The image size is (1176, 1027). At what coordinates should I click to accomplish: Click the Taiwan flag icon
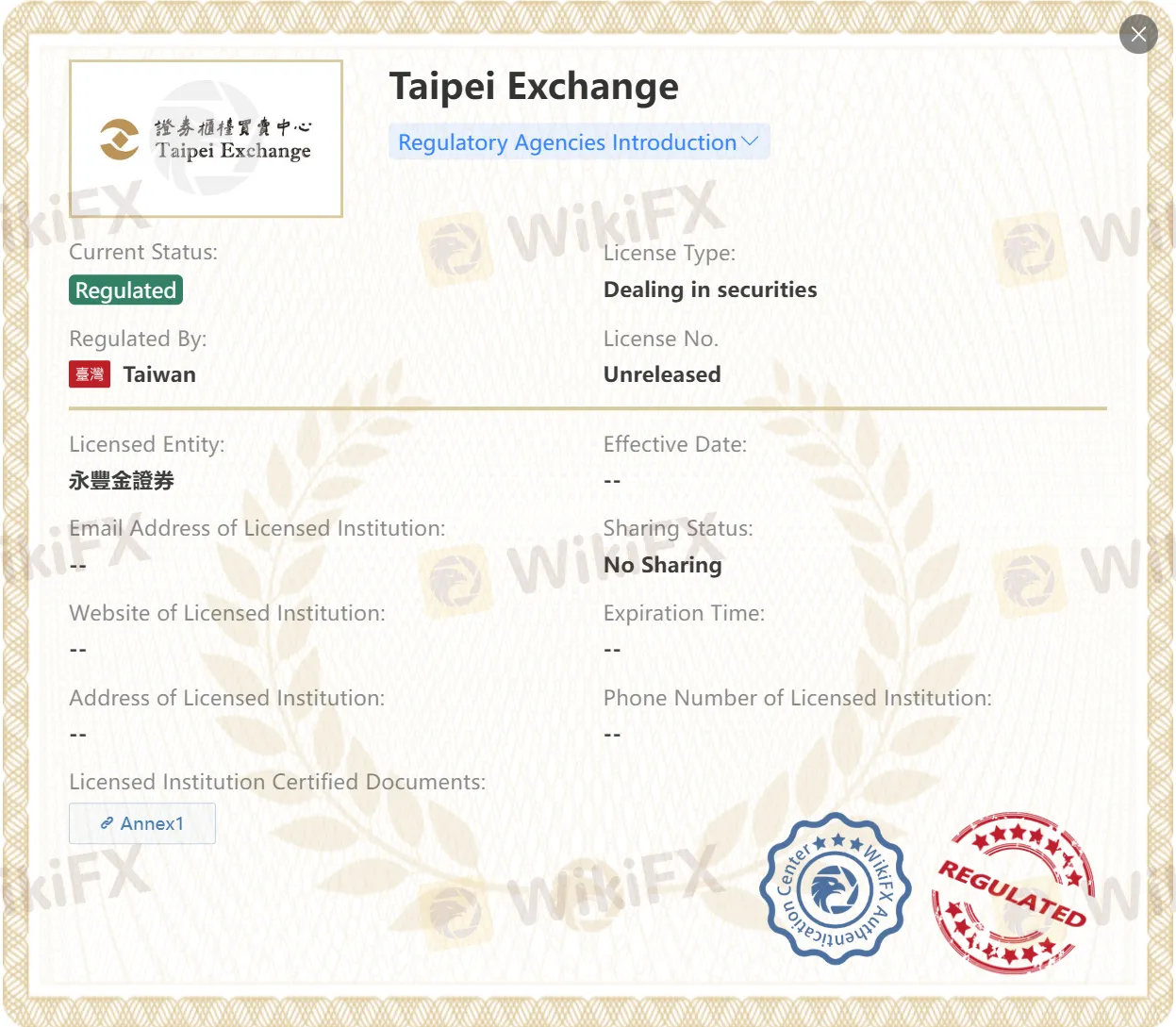coord(90,374)
